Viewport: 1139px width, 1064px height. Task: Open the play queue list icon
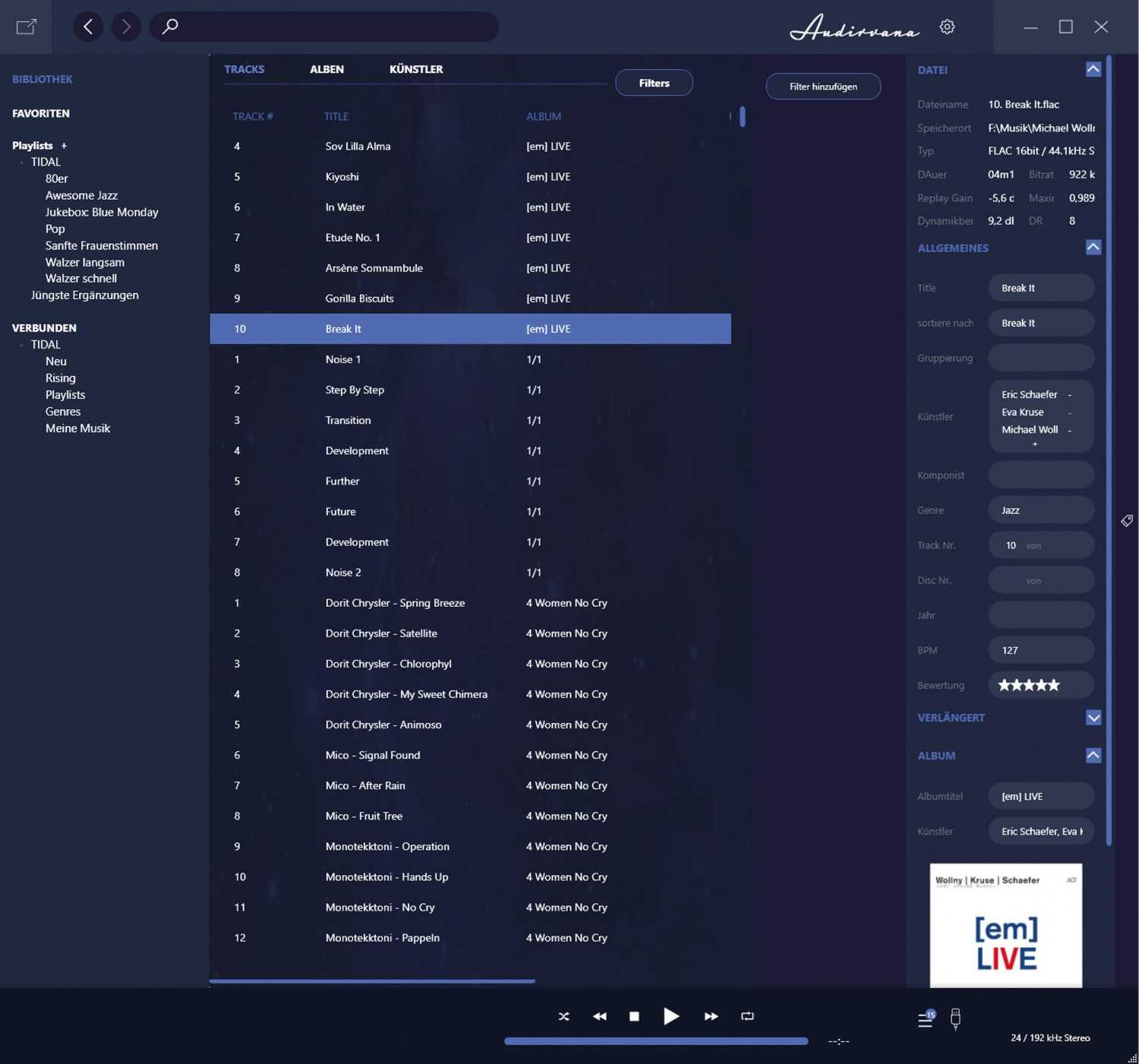[x=926, y=1018]
